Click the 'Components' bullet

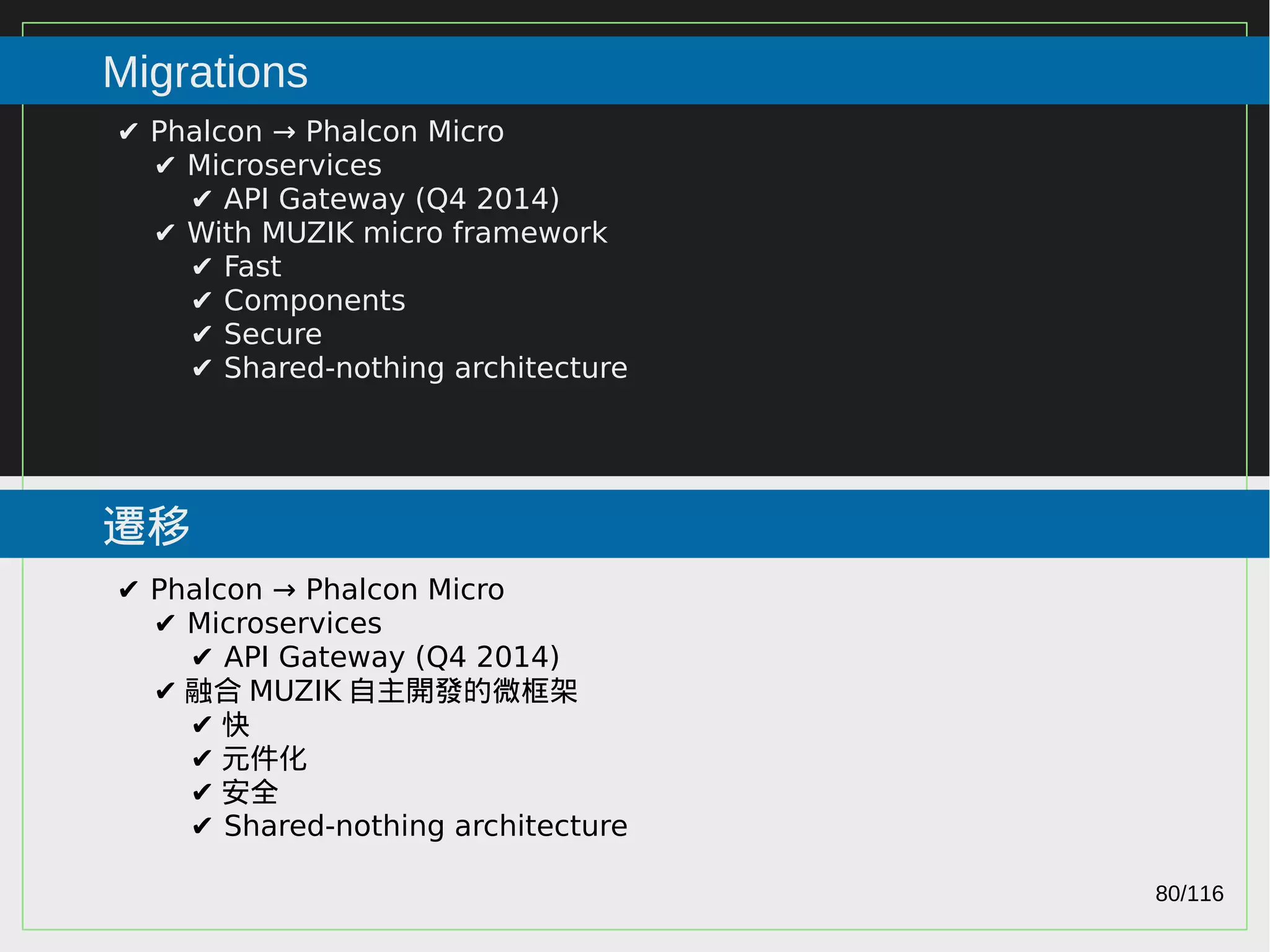click(x=314, y=301)
